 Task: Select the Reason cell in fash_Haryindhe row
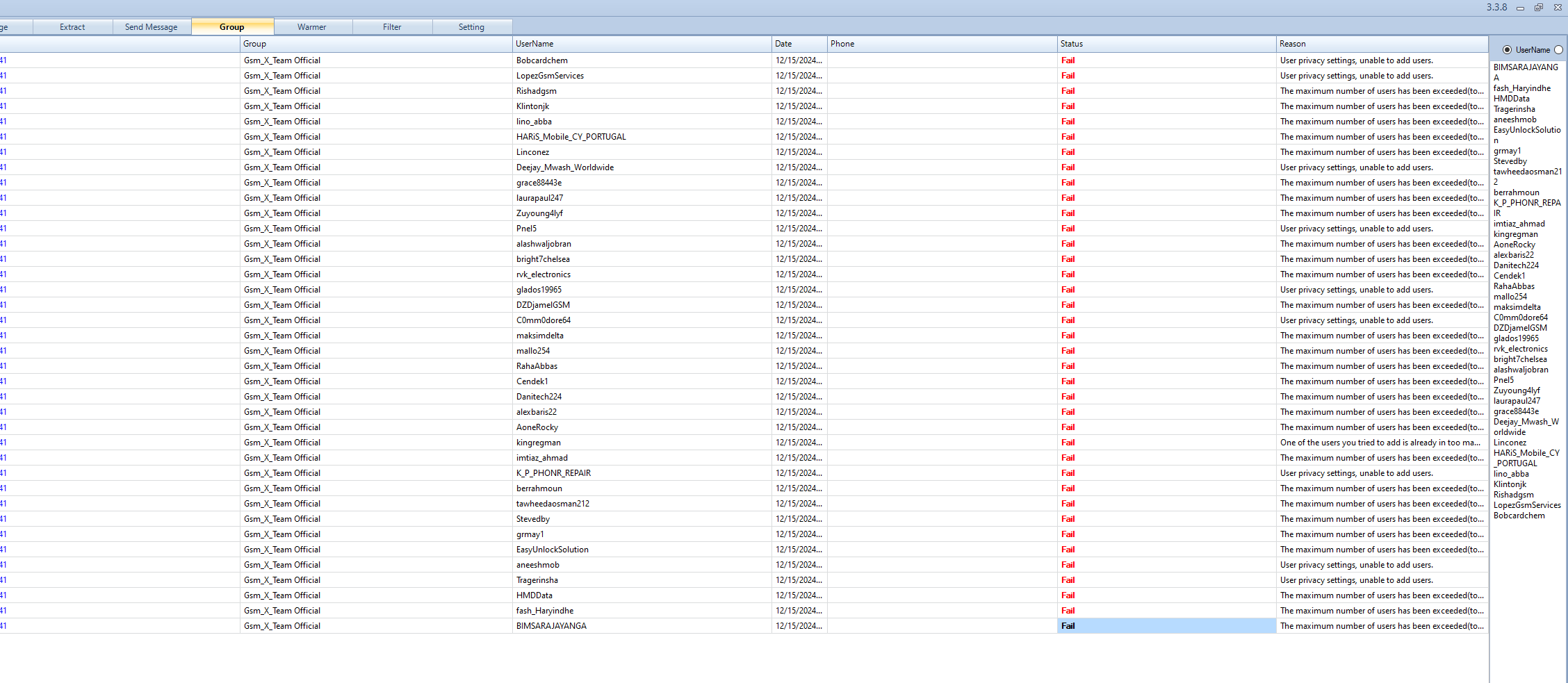1382,611
